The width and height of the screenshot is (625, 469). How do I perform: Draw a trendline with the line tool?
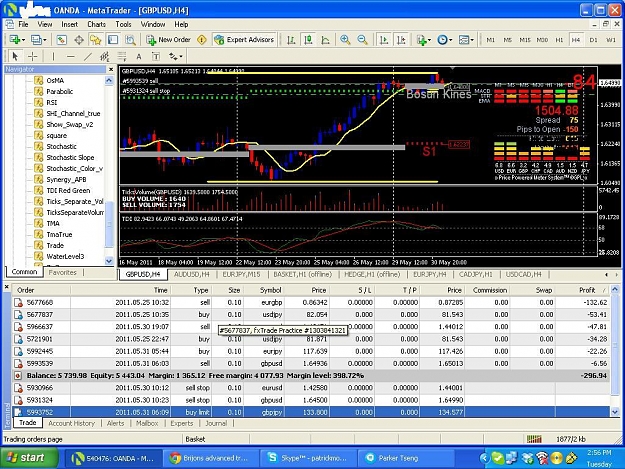[88, 57]
